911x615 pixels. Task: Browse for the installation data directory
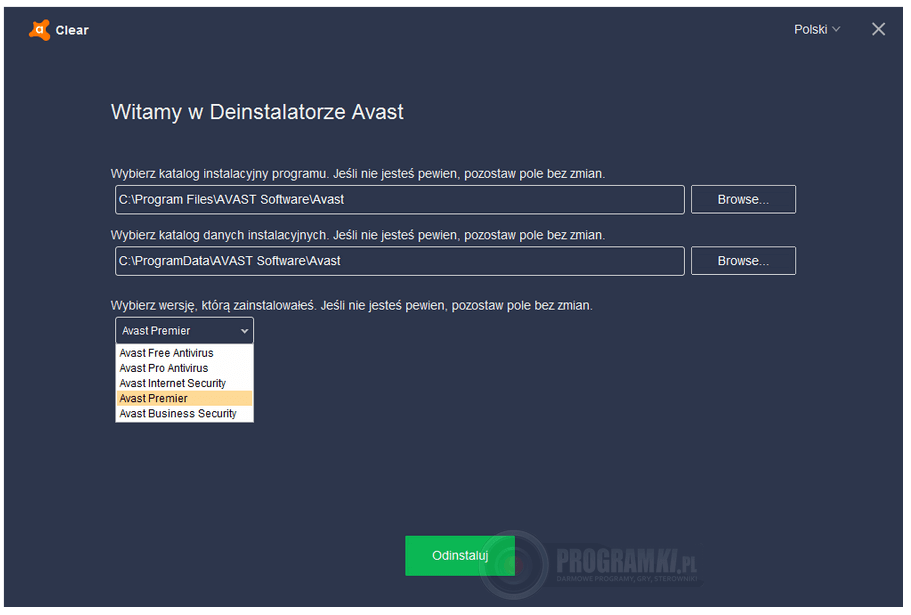743,261
